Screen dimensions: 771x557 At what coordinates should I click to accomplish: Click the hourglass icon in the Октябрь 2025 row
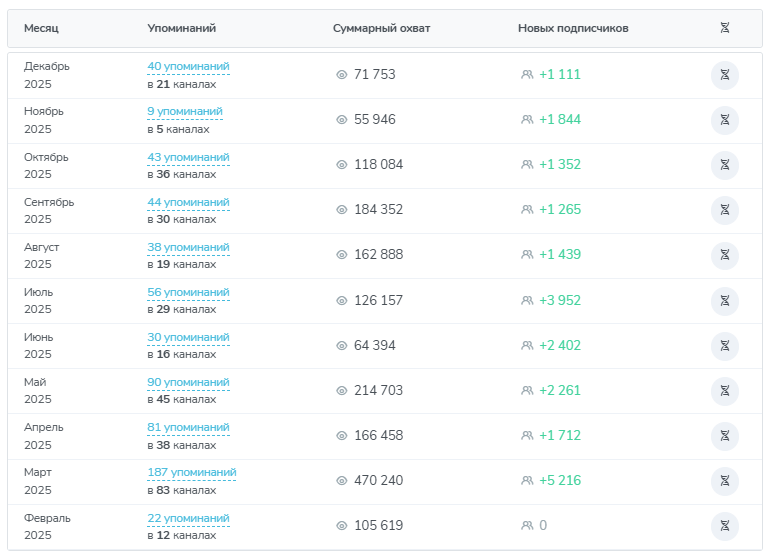724,165
